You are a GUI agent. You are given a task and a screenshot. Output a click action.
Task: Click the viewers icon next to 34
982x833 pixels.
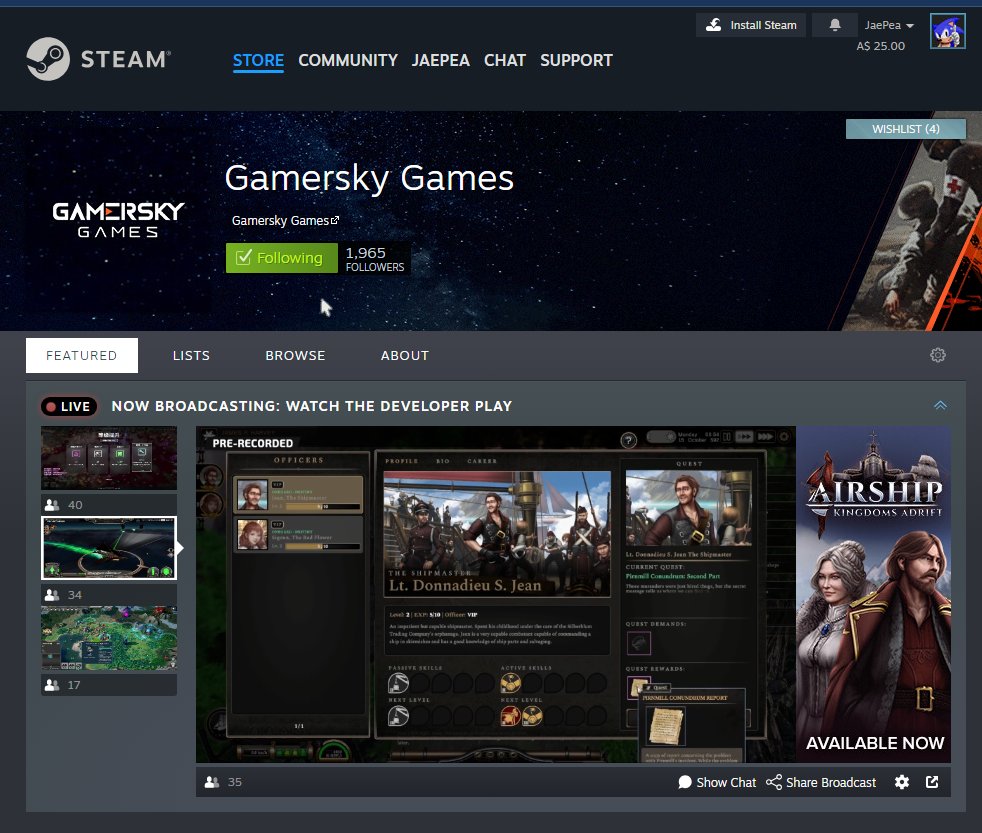52,595
